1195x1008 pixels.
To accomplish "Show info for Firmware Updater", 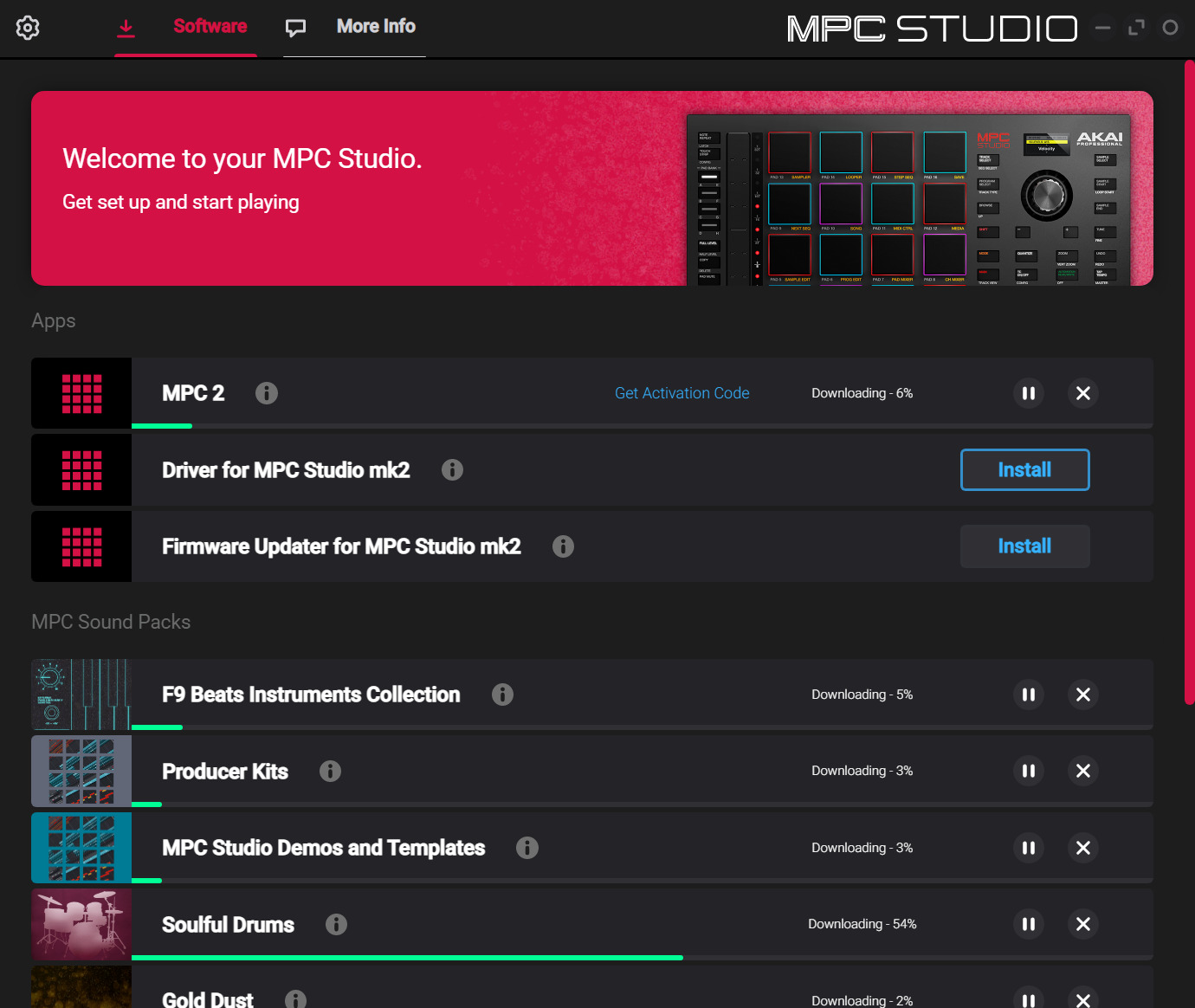I will tap(563, 546).
